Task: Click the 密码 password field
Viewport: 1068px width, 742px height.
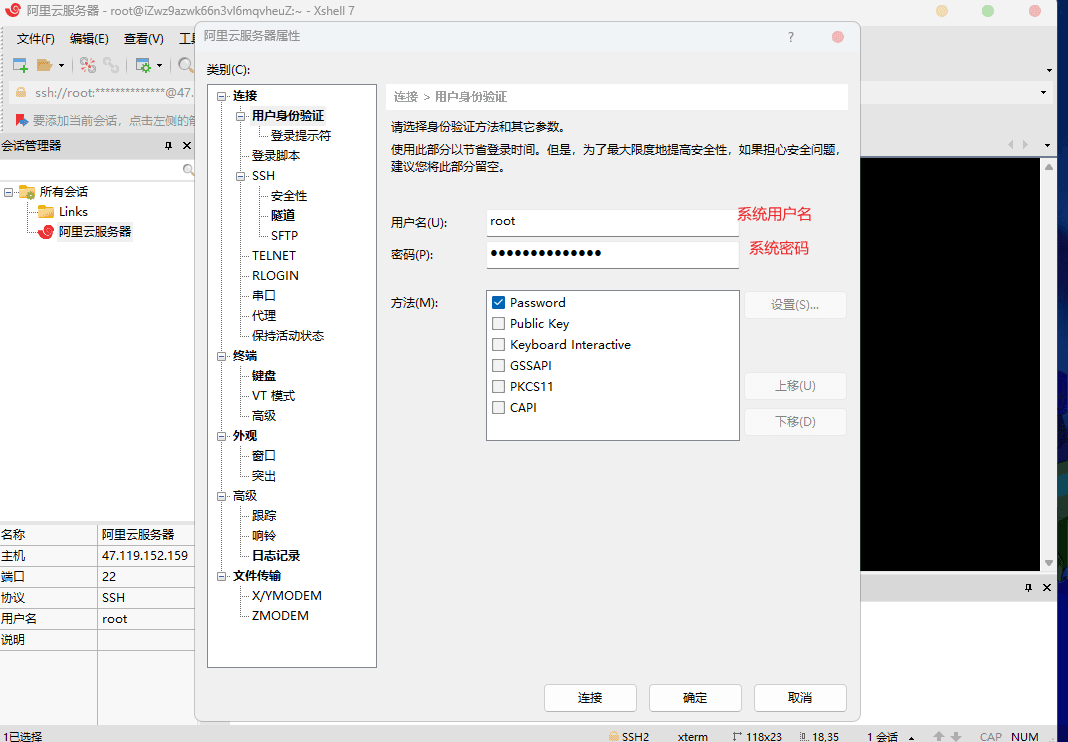Action: [x=612, y=254]
